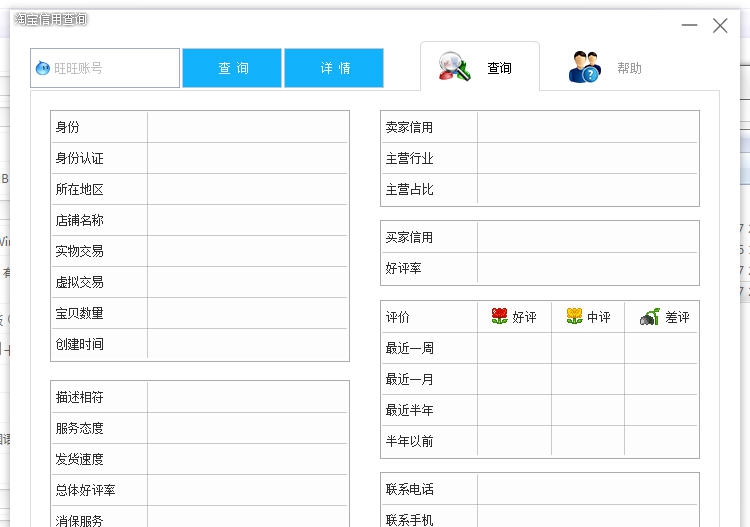Focus the 旺旺账号 input field
This screenshot has height=527, width=750.
click(105, 68)
